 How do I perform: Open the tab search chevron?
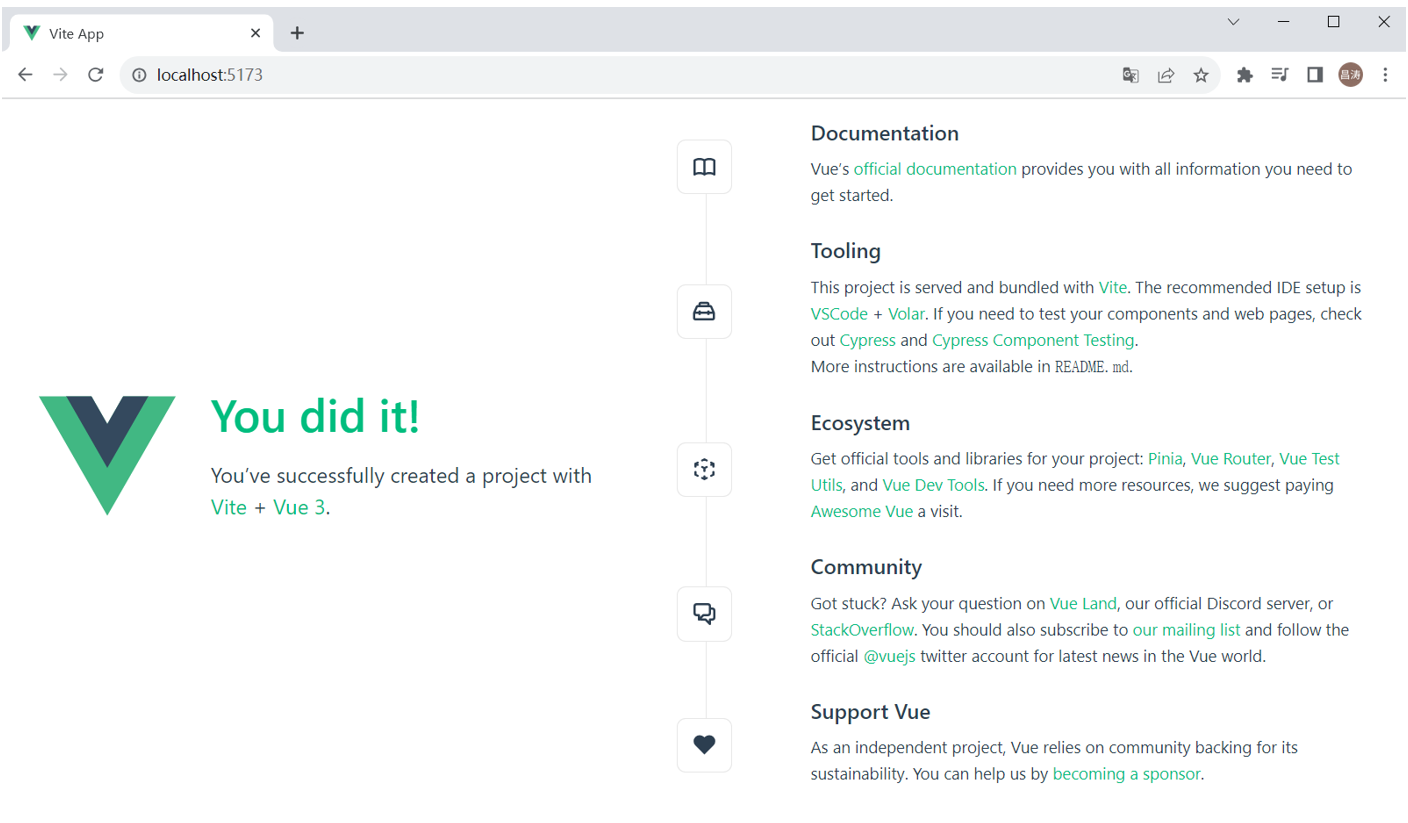click(x=1233, y=21)
